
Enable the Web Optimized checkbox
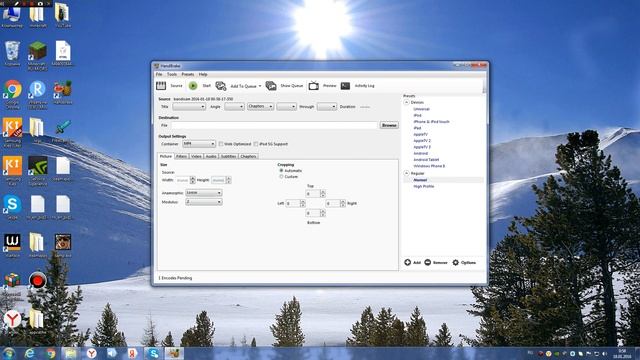pos(221,144)
